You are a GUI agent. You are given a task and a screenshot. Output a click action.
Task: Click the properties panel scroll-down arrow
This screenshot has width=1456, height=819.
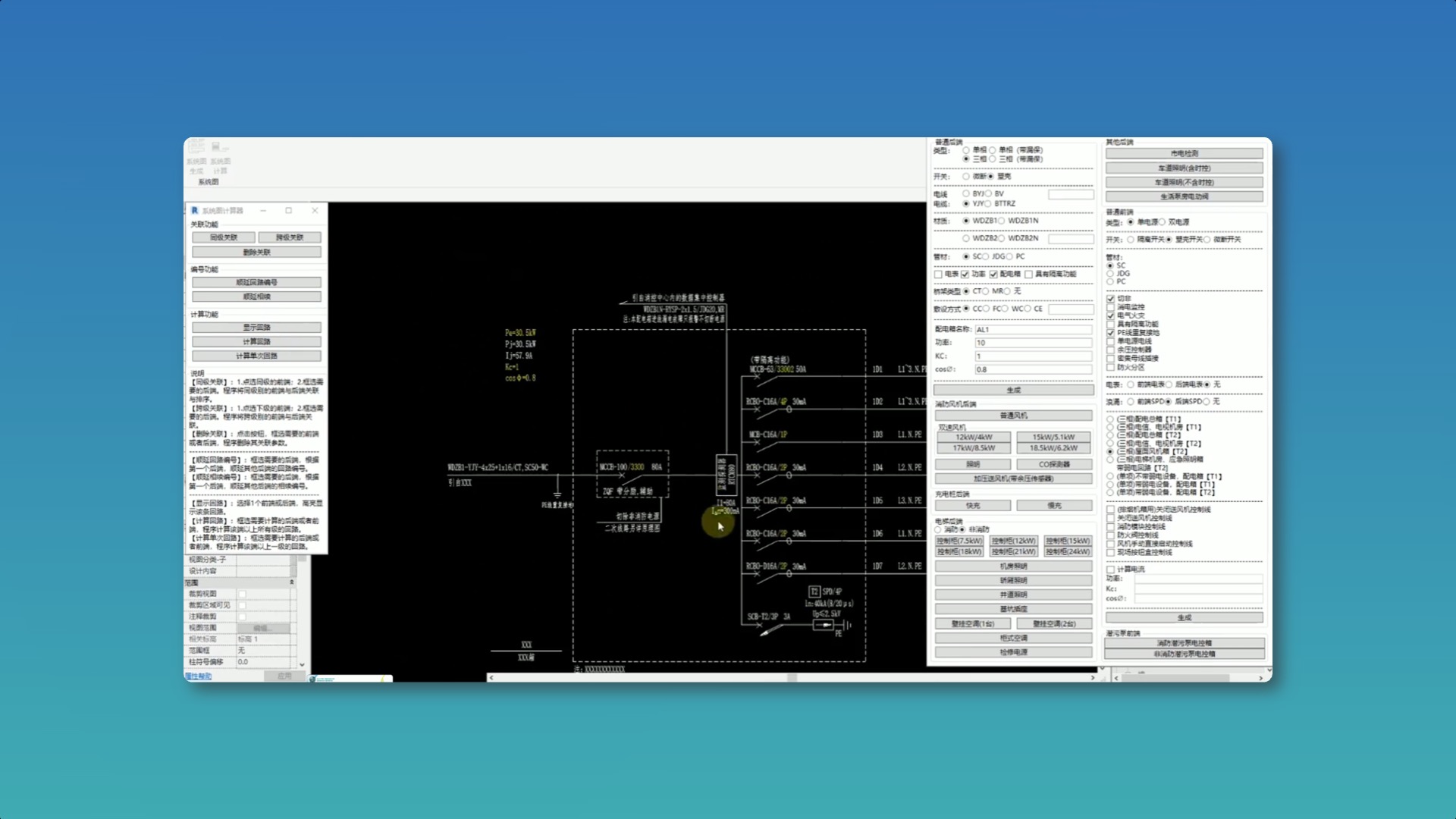(302, 664)
